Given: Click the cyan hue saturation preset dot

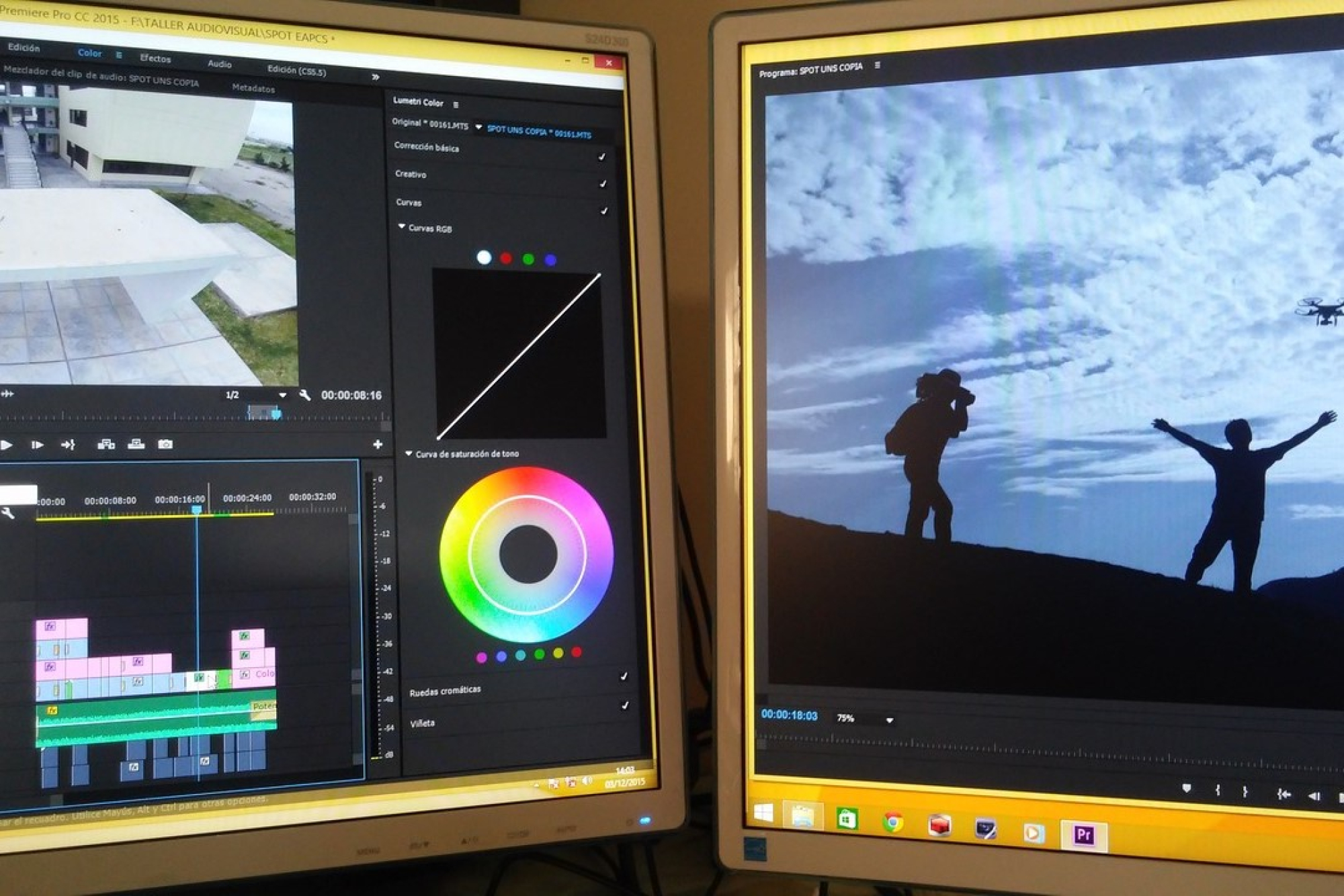Looking at the screenshot, I should tap(520, 655).
